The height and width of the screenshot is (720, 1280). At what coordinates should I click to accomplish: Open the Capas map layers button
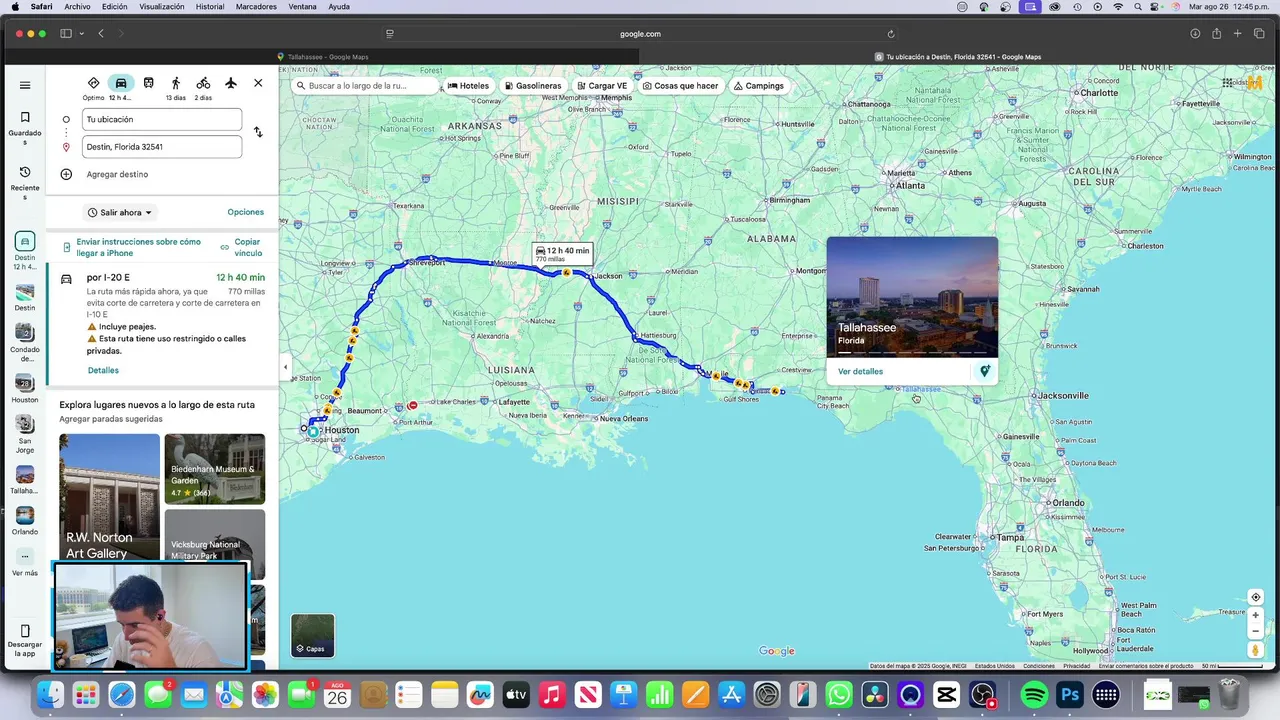click(313, 635)
